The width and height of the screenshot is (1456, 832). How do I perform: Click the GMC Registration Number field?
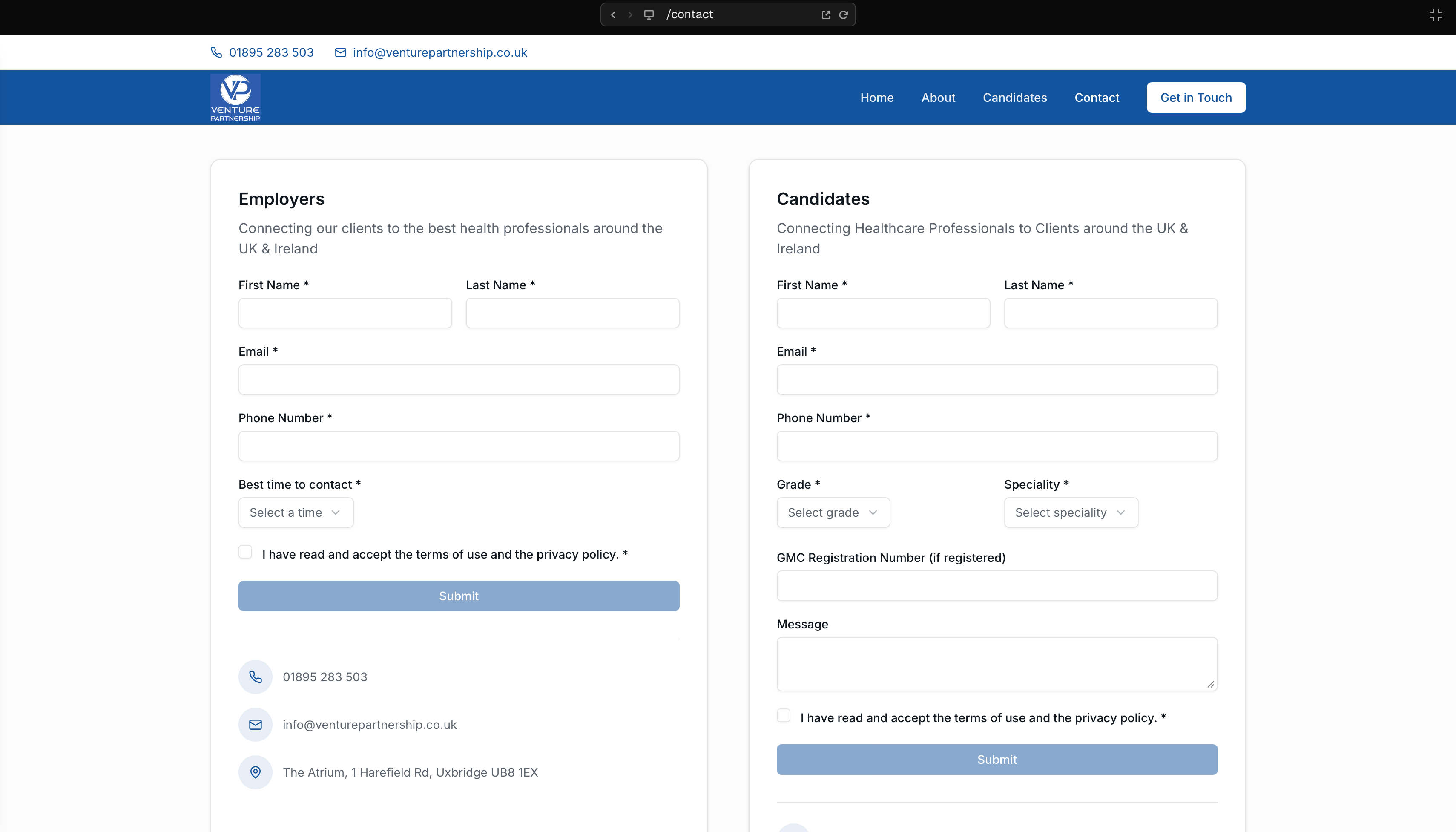(997, 586)
